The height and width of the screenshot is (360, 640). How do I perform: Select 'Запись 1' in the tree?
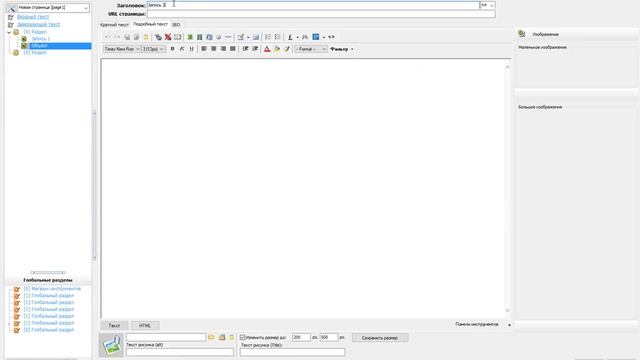(x=40, y=39)
